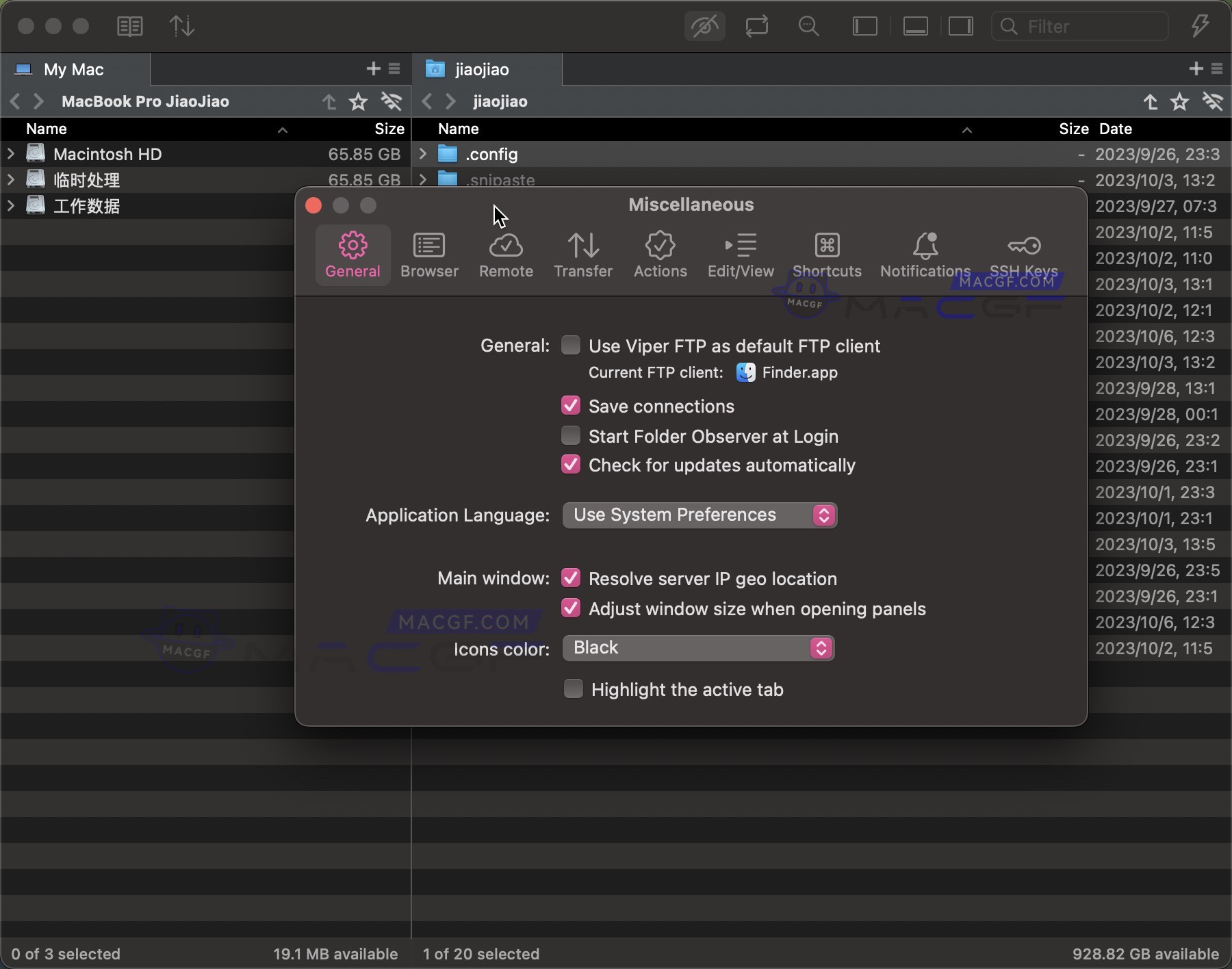
Task: Open the Shortcuts preferences pane
Action: coord(826,255)
